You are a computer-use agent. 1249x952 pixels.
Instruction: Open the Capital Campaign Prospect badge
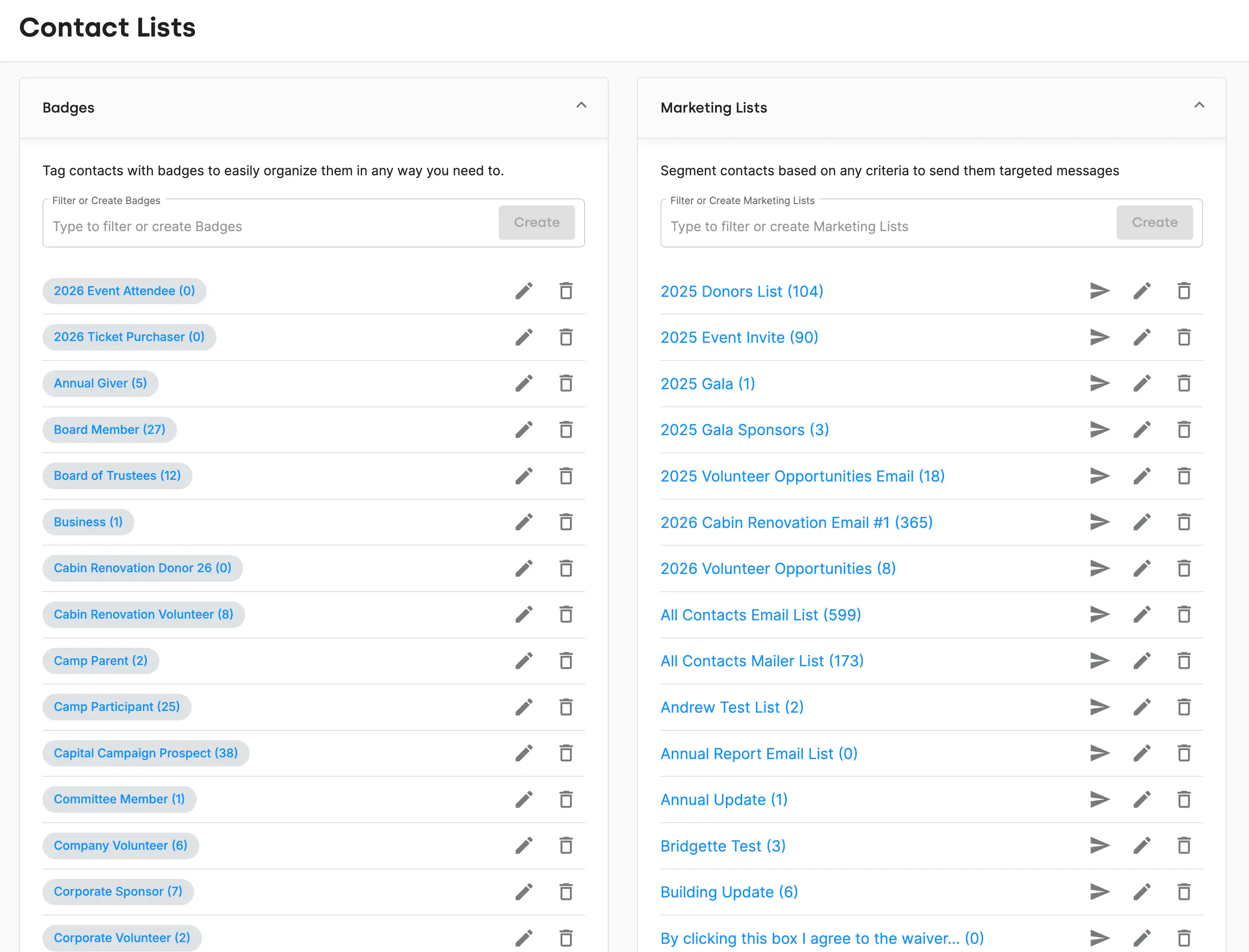click(x=146, y=753)
